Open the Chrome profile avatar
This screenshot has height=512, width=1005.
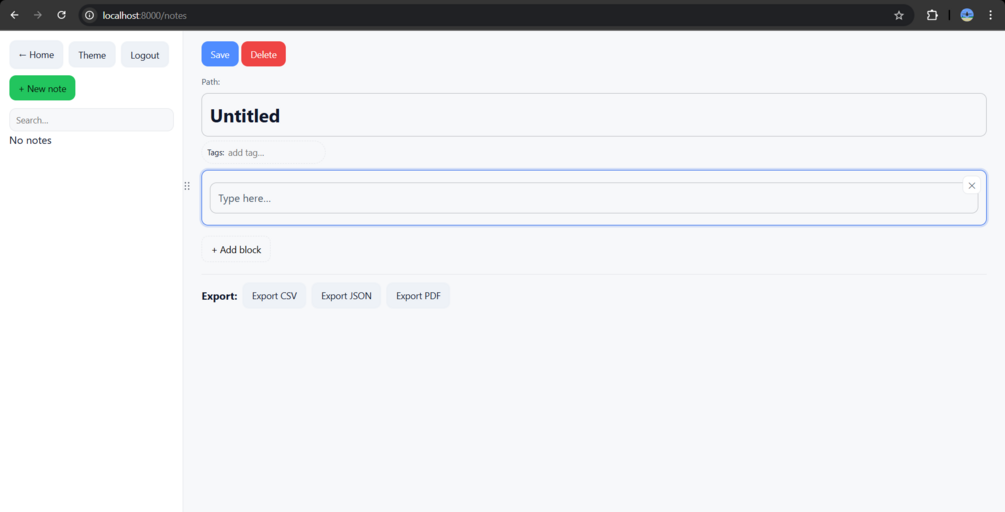[967, 15]
